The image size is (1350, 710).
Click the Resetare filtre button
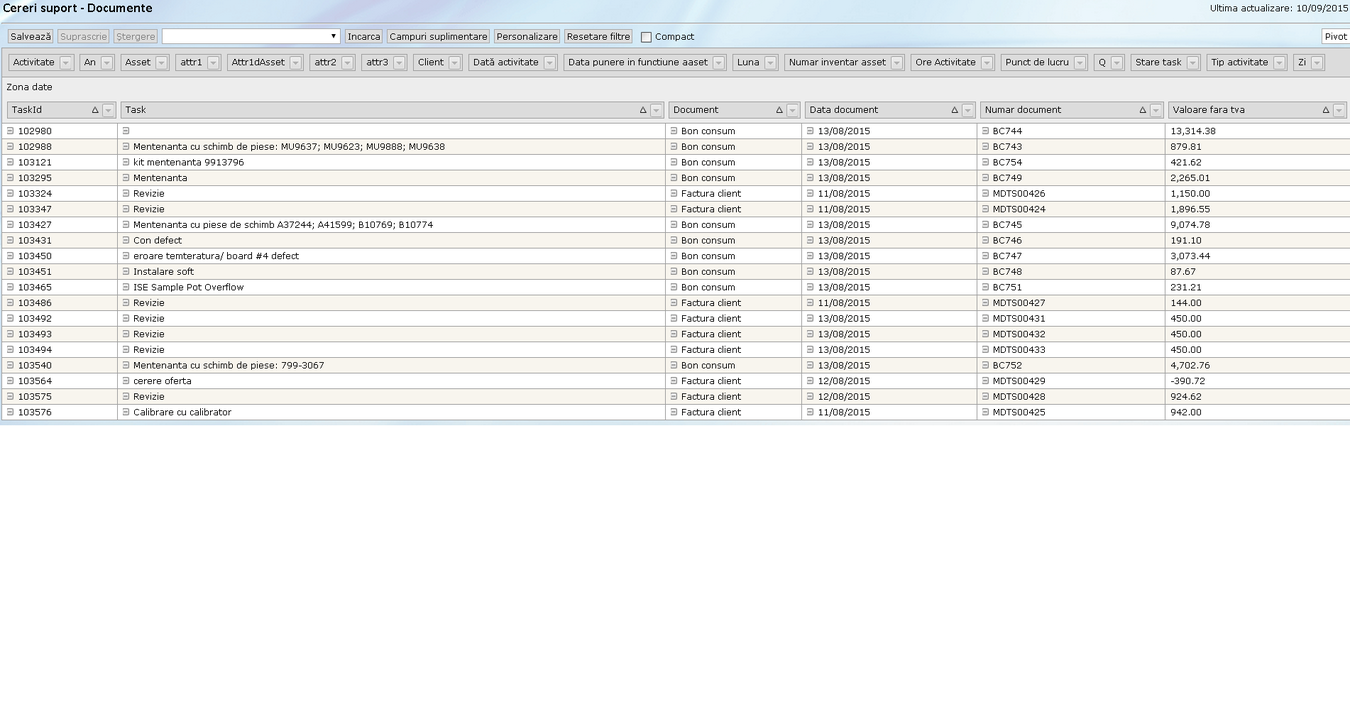click(x=598, y=36)
